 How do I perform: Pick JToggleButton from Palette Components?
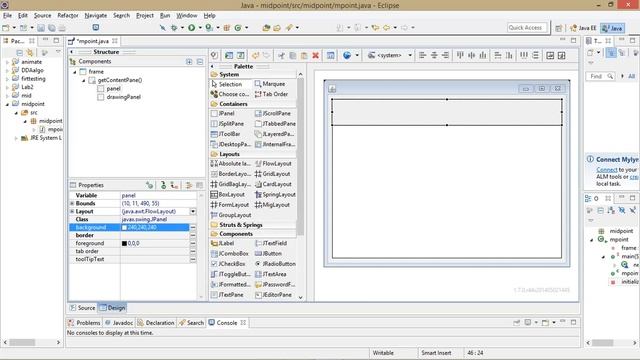click(x=231, y=274)
